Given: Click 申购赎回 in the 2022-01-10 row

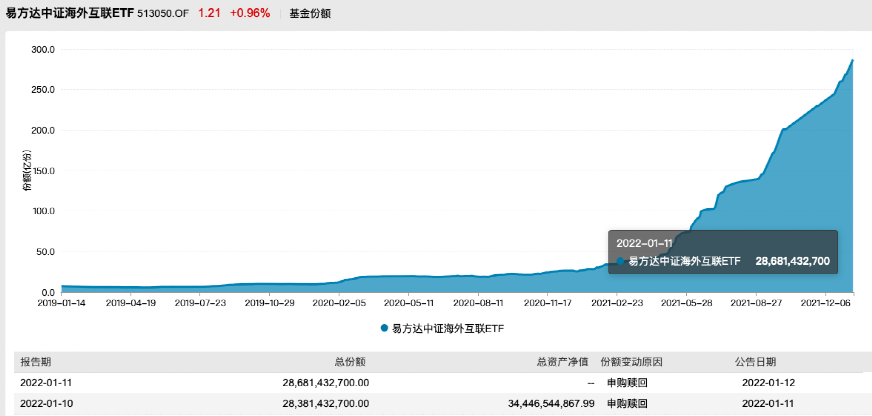Looking at the screenshot, I should (627, 403).
